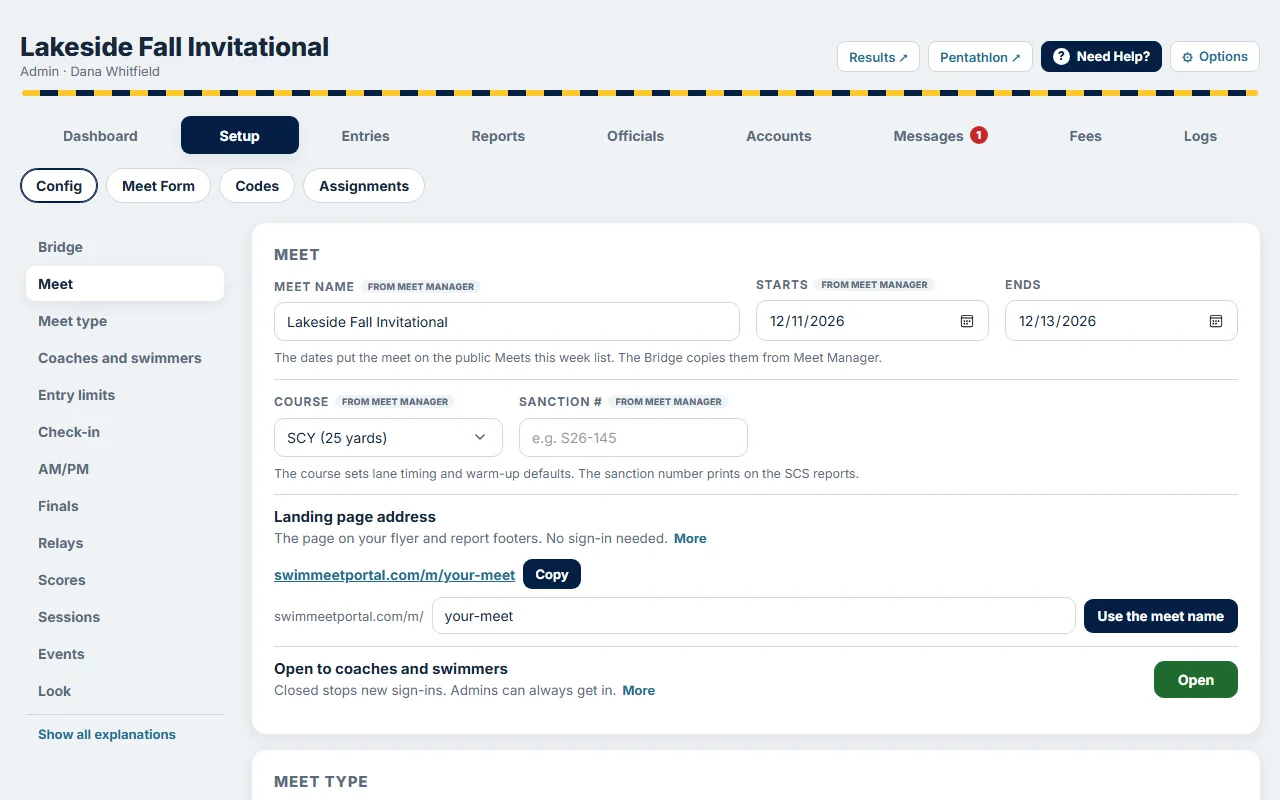Open AM/PM section in sidebar

(x=125, y=469)
